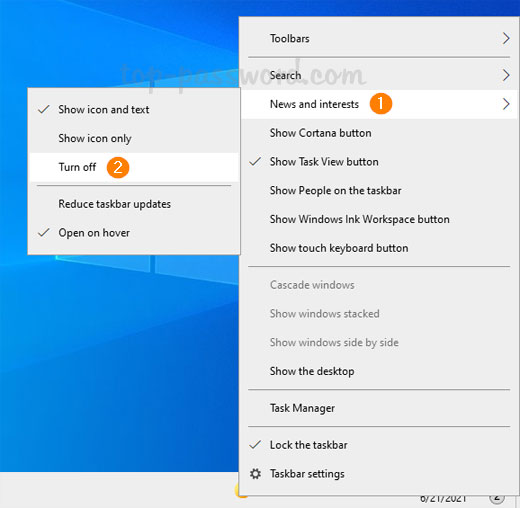
Task: Choose Show the desktop entry
Action: pos(379,371)
